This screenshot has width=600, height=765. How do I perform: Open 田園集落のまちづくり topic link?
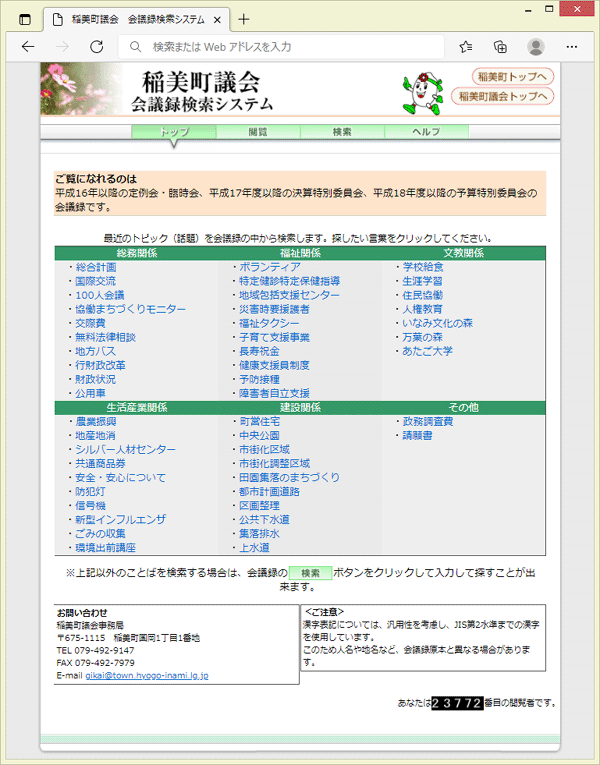[x=289, y=478]
